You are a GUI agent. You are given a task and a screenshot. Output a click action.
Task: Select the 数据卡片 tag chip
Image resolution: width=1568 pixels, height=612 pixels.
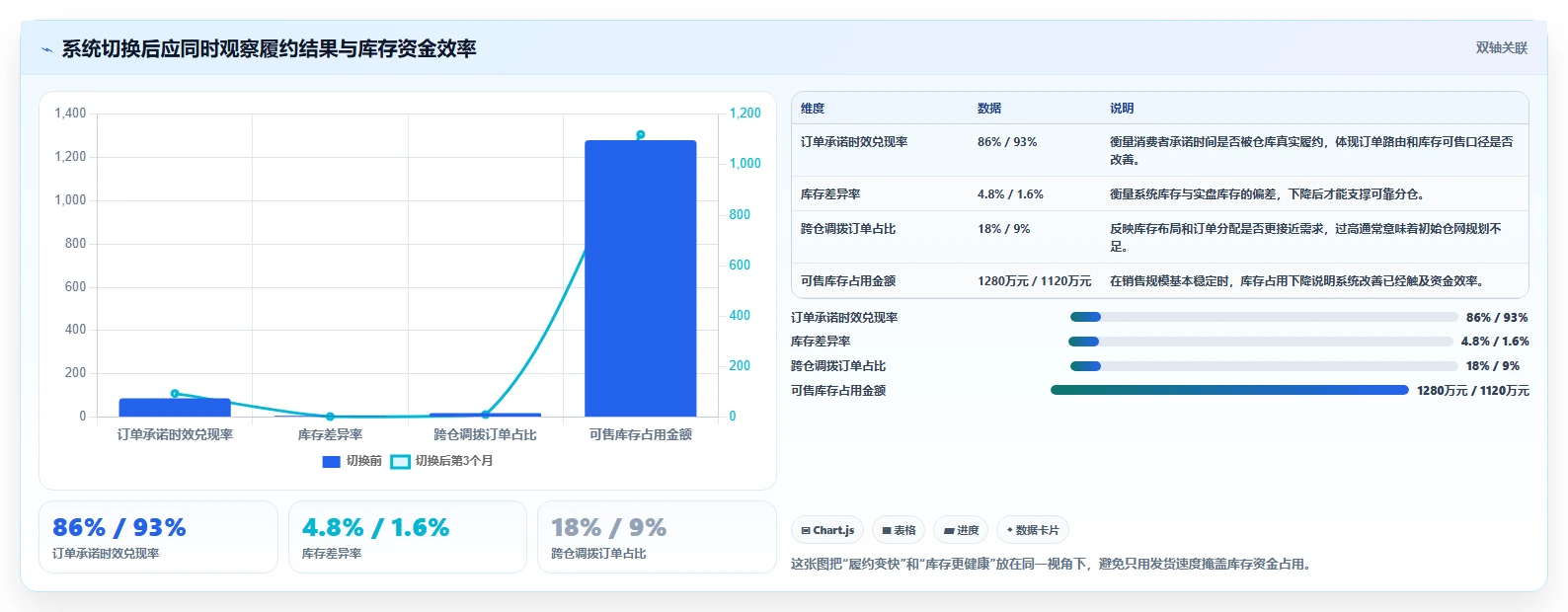[1033, 530]
